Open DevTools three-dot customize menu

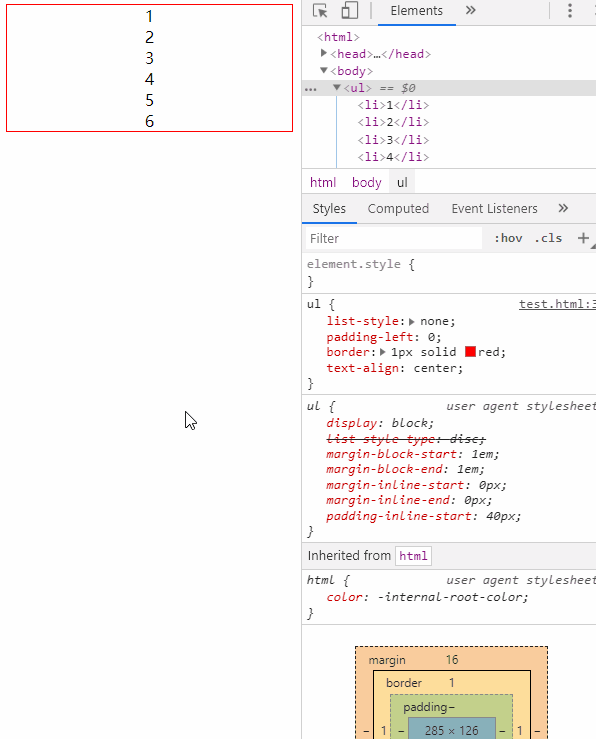(x=570, y=10)
